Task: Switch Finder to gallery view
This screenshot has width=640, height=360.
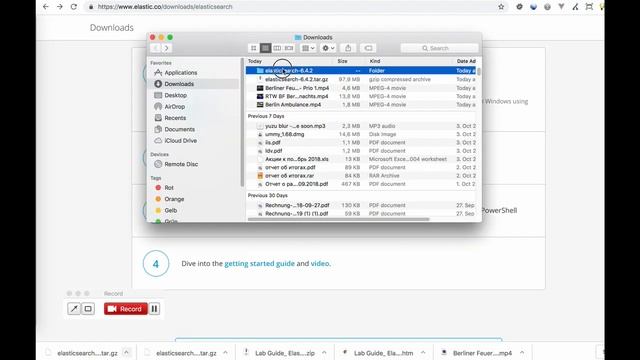Action: point(289,48)
